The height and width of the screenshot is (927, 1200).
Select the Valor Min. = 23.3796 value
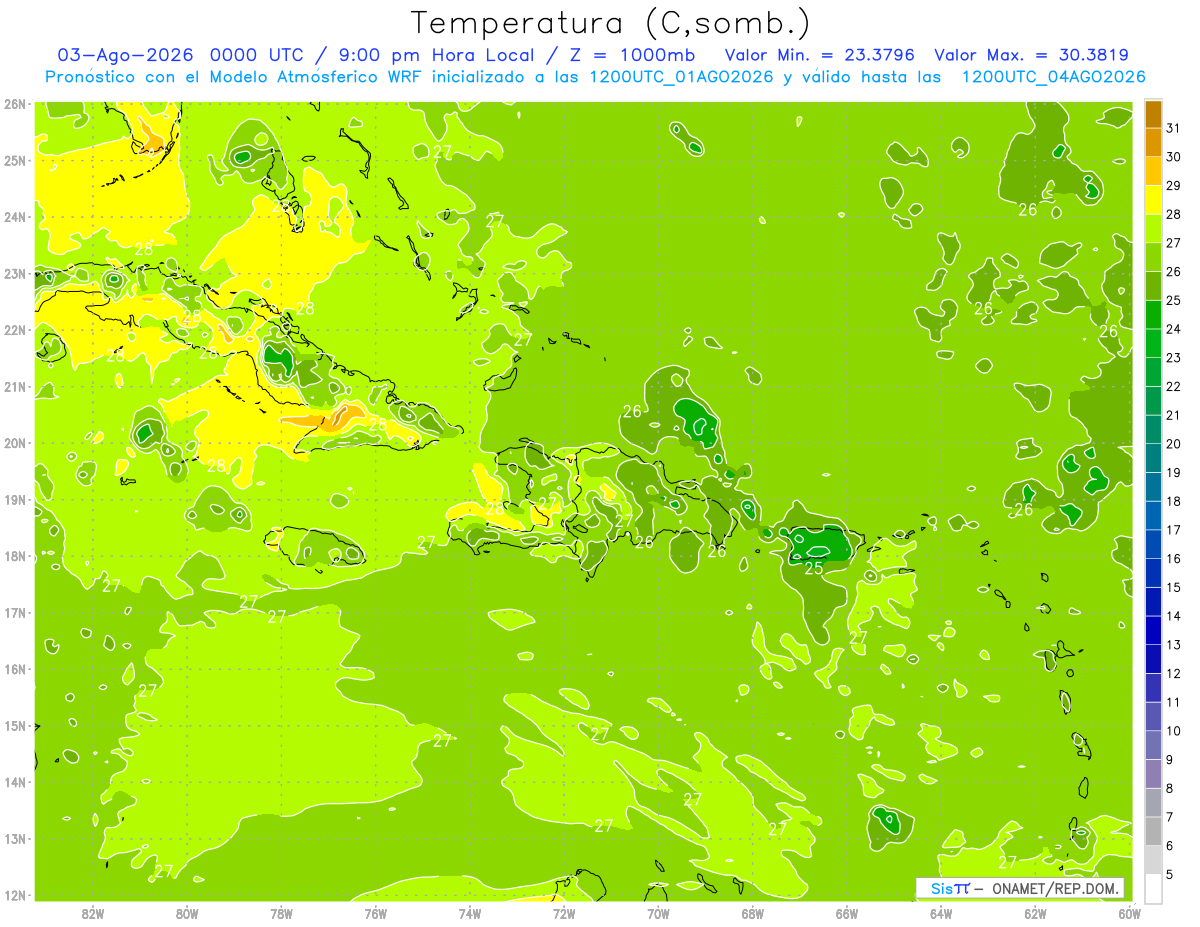coord(819,55)
